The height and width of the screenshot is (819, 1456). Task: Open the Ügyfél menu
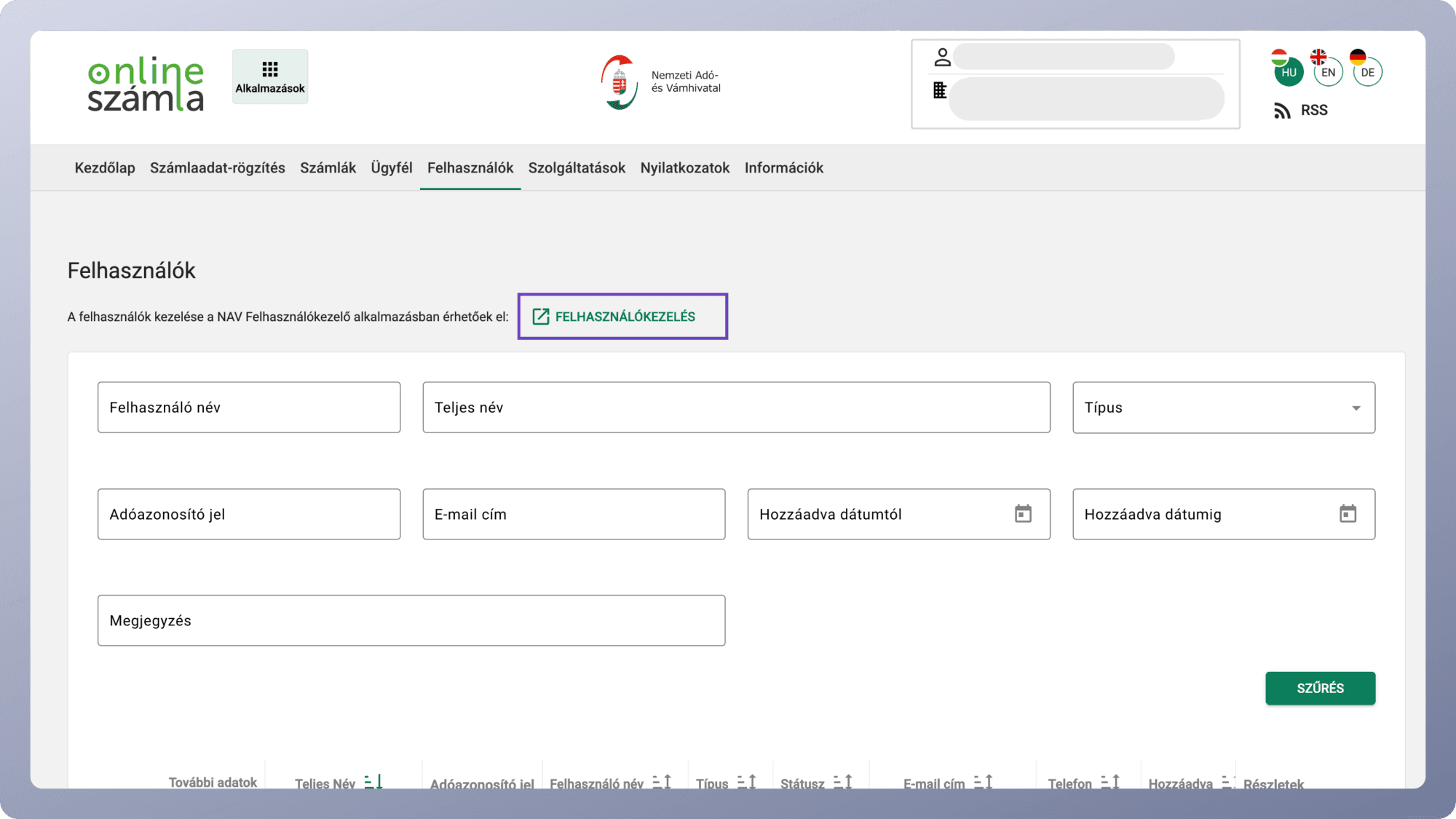pyautogui.click(x=392, y=168)
